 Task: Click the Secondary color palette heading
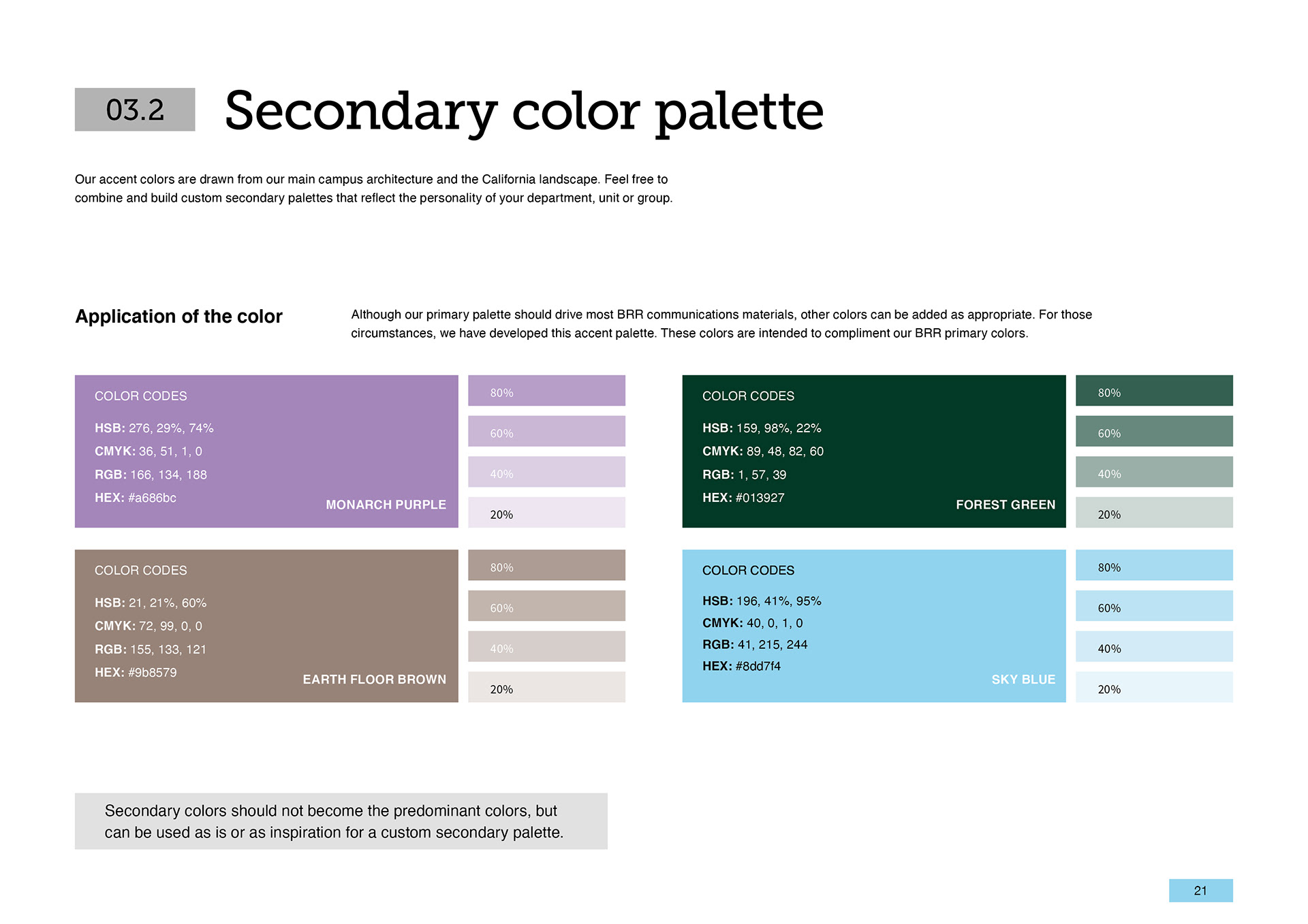[x=524, y=111]
